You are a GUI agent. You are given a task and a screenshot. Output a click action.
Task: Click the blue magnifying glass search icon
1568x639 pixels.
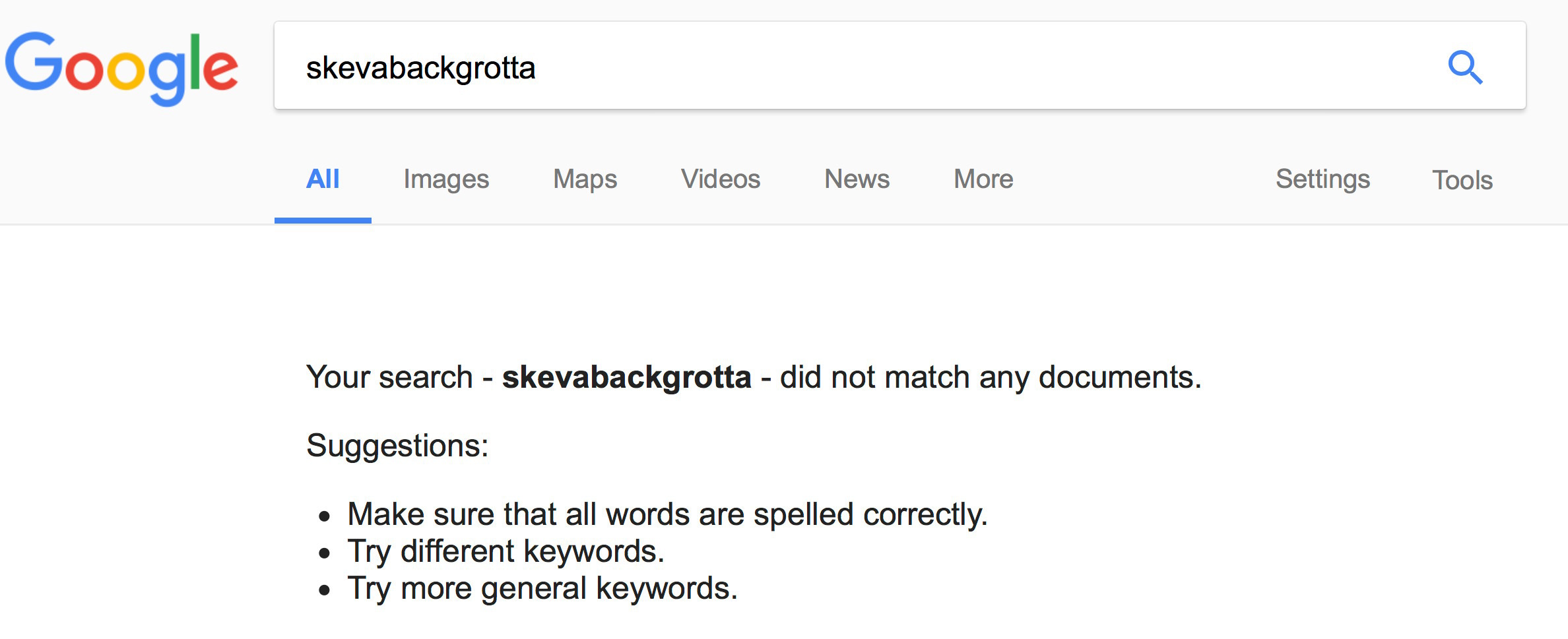[x=1465, y=67]
